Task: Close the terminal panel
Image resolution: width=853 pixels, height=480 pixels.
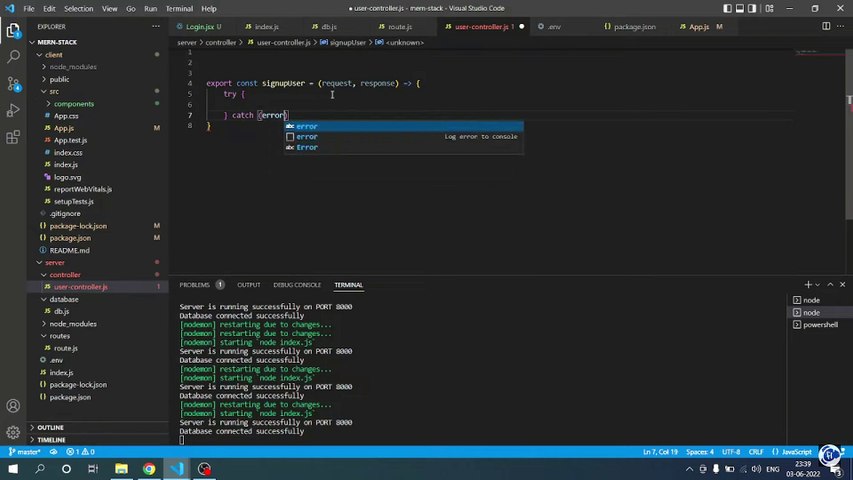Action: click(843, 285)
